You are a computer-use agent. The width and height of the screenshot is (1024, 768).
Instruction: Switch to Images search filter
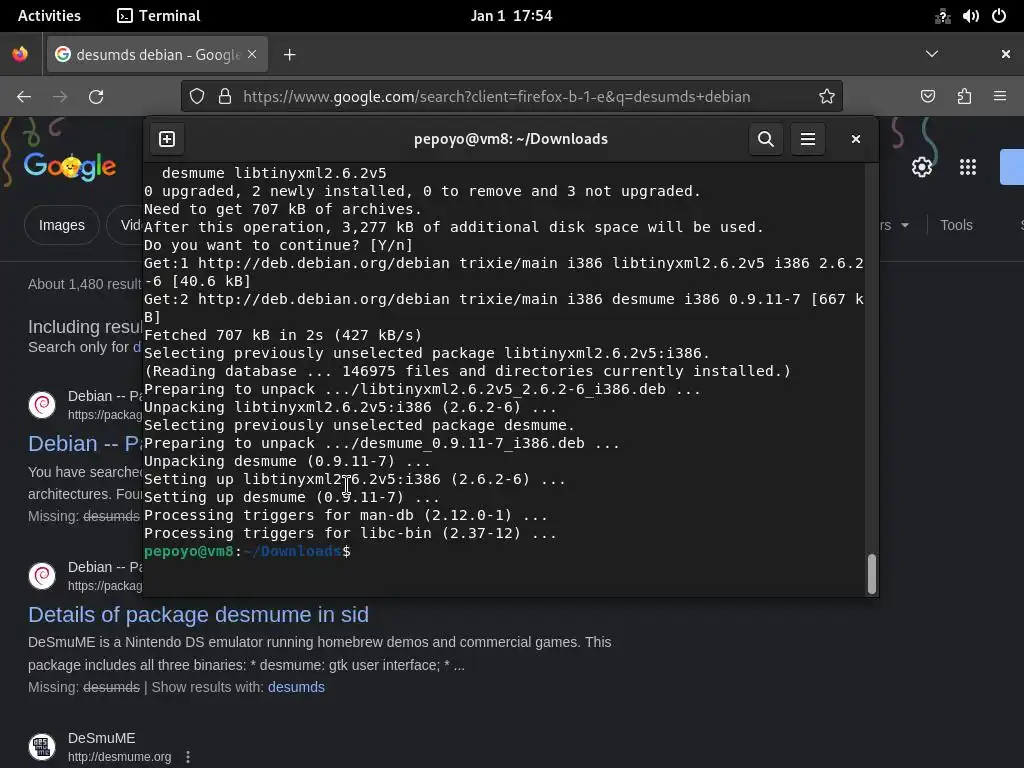61,225
